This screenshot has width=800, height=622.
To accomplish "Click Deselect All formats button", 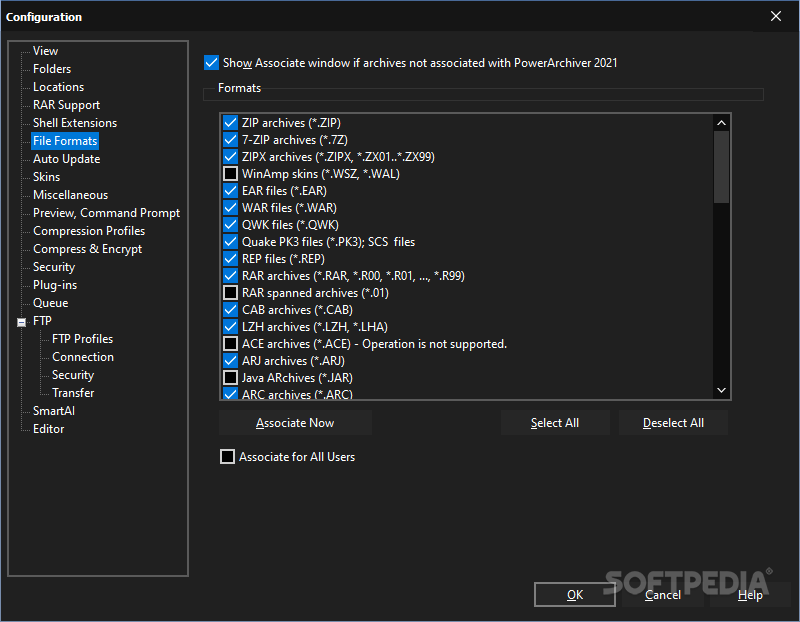I will click(673, 423).
